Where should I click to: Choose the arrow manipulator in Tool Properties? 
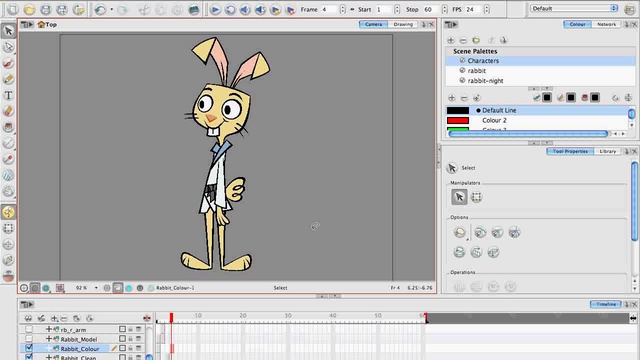[x=459, y=197]
